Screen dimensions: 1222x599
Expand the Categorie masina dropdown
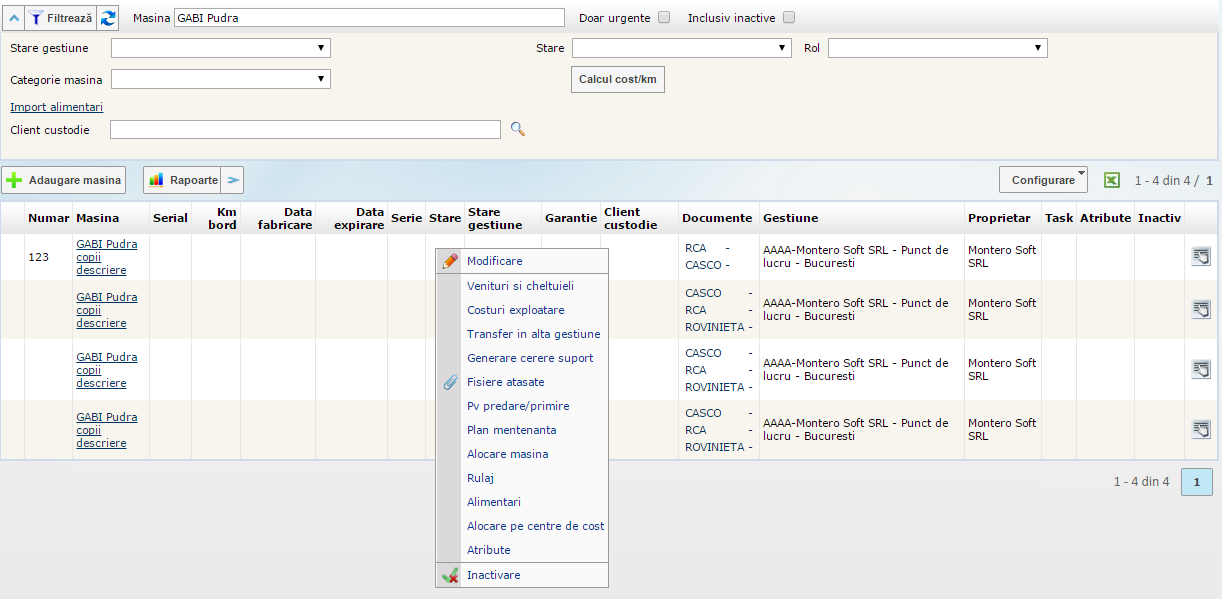[x=220, y=79]
